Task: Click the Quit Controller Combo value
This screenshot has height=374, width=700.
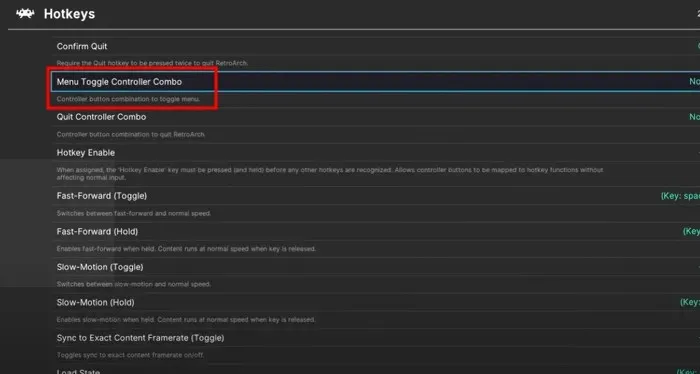Action: click(694, 117)
